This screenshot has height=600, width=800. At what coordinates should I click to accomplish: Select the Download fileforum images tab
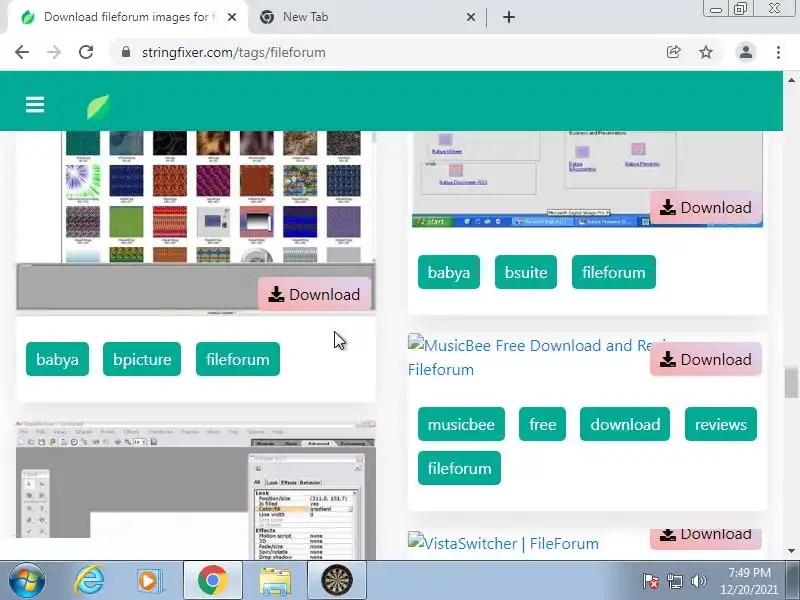(128, 17)
